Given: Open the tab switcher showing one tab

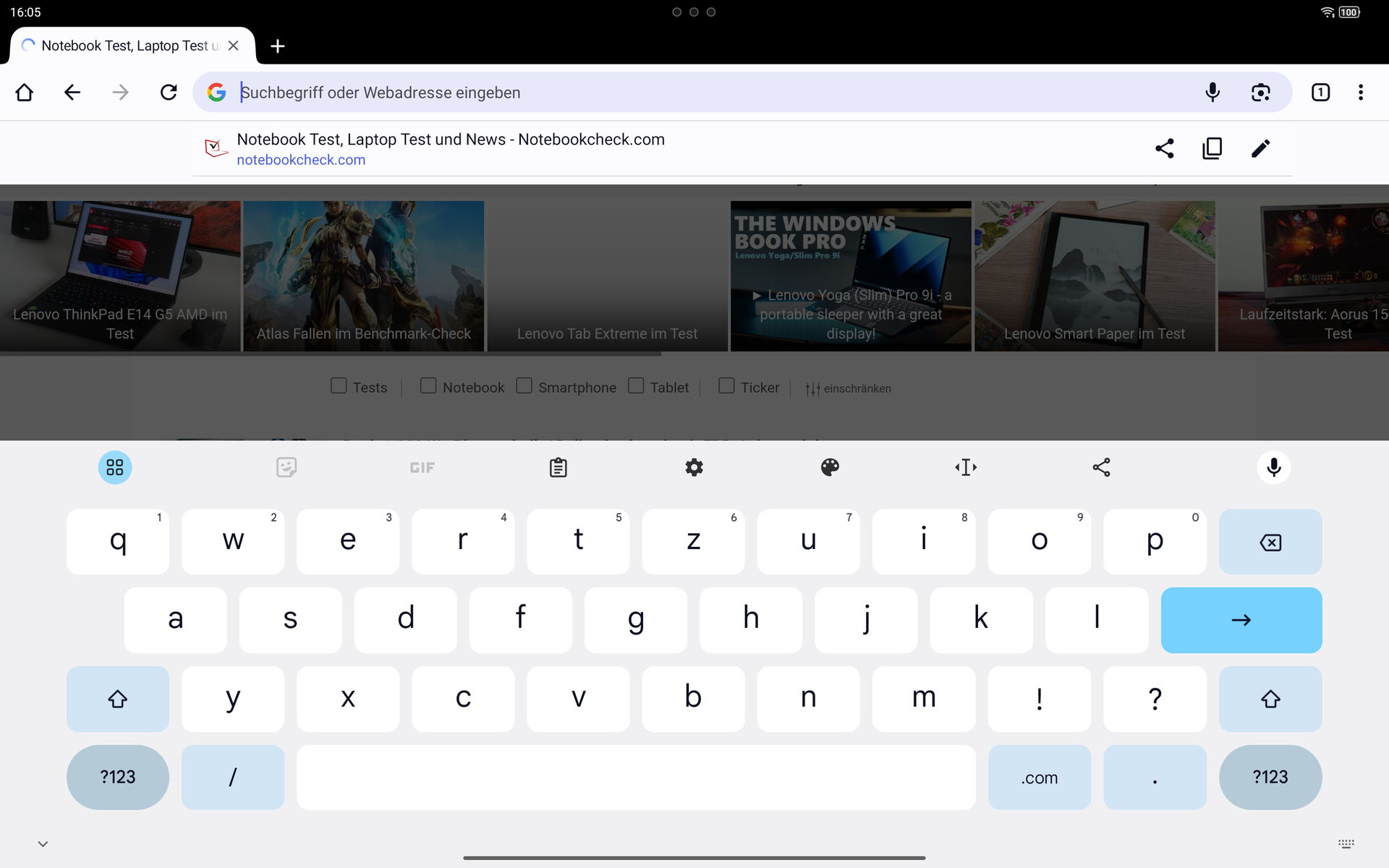Looking at the screenshot, I should (x=1320, y=93).
